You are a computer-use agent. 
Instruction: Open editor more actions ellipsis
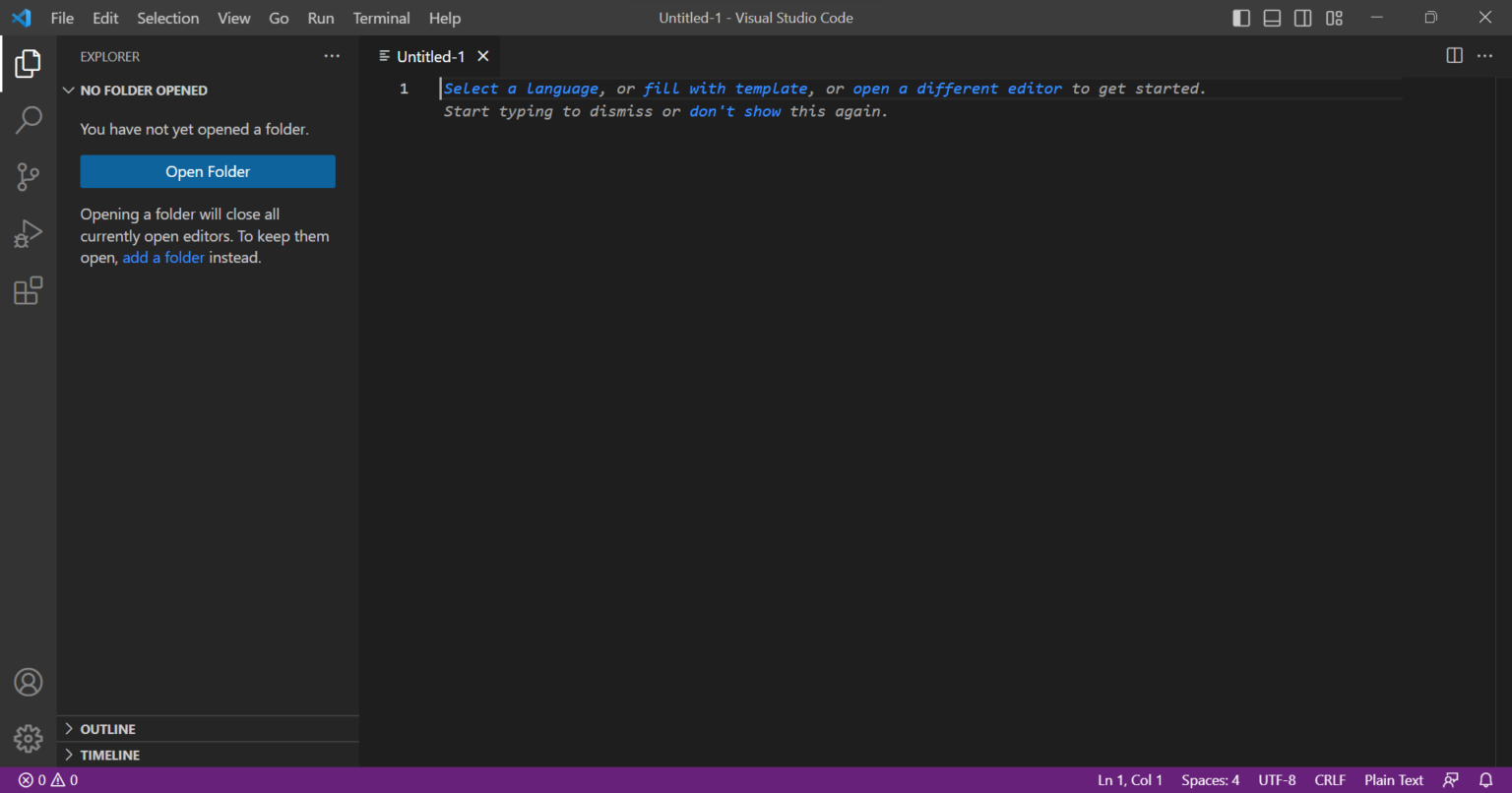(x=1484, y=56)
